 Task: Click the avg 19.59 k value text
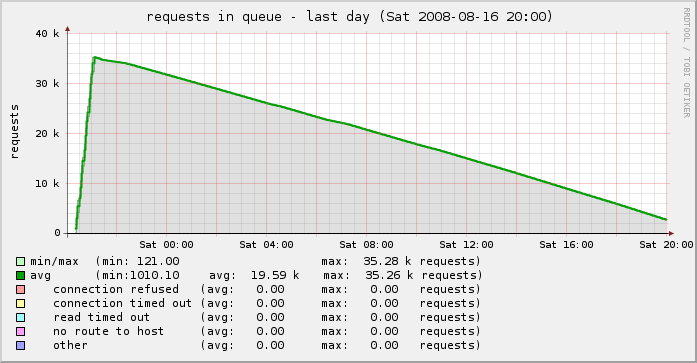(254, 275)
